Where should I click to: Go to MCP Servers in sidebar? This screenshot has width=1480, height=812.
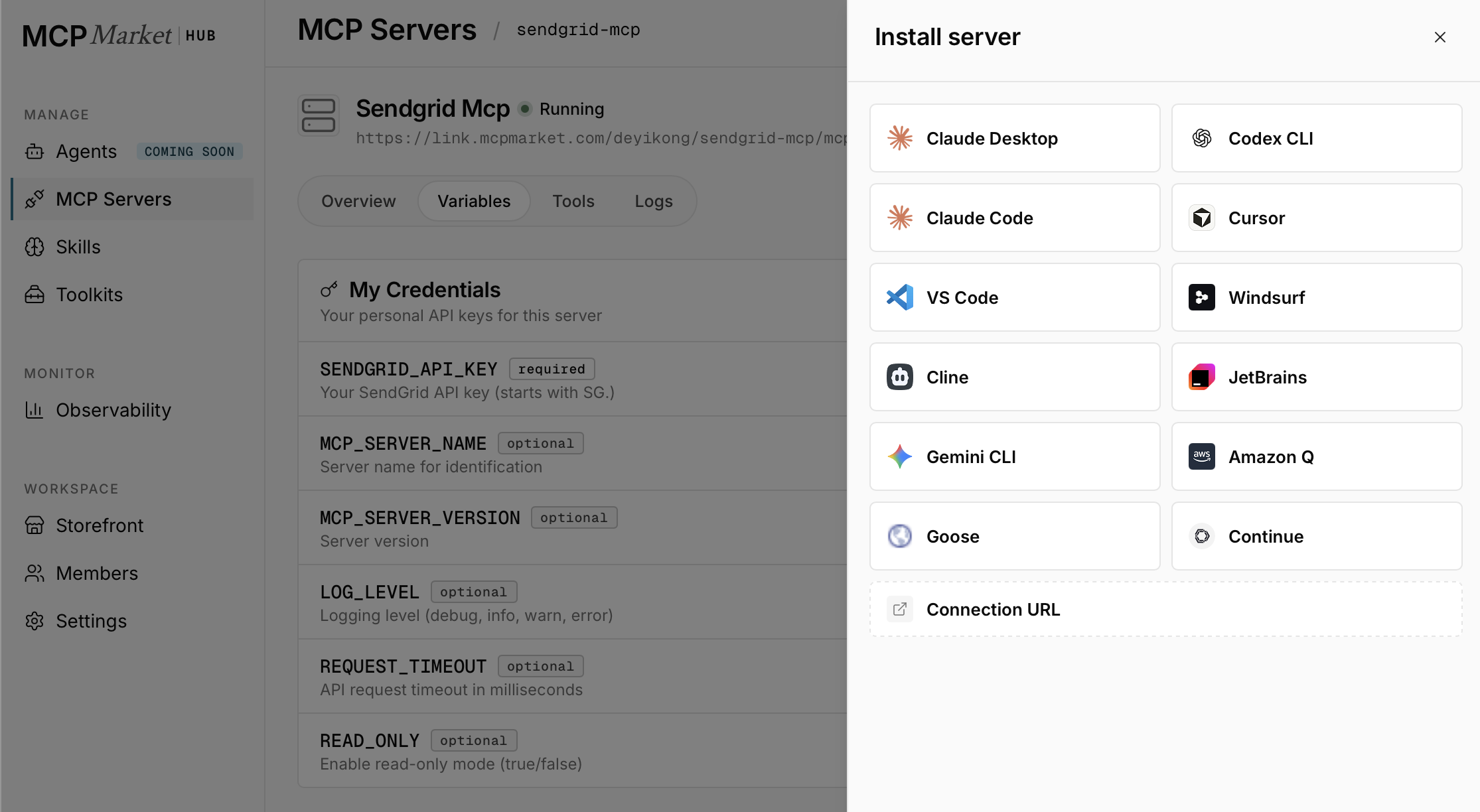(132, 199)
